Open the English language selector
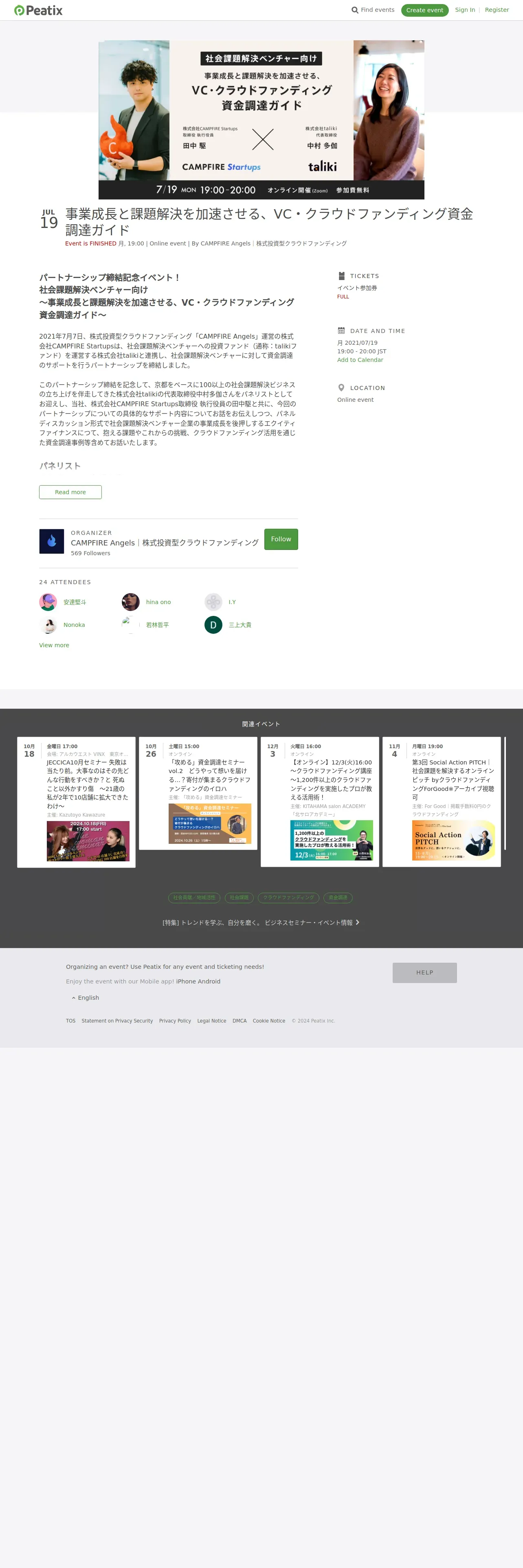Screen dimensions: 523x1568 pos(85,998)
